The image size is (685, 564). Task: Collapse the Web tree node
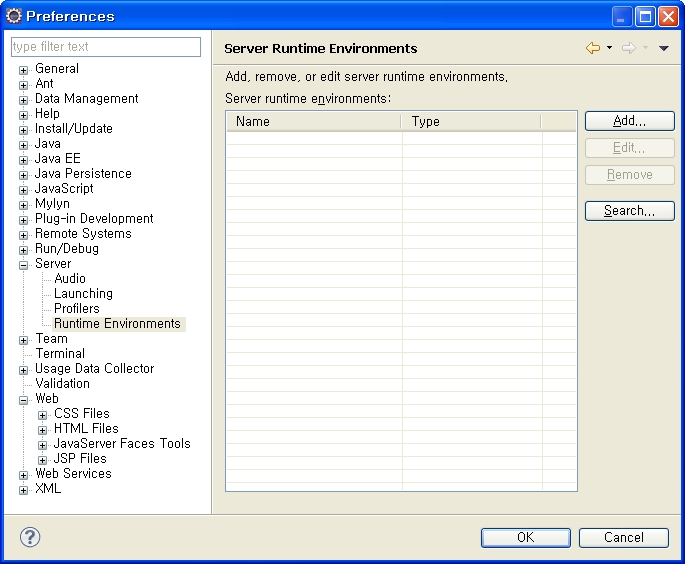coord(23,400)
